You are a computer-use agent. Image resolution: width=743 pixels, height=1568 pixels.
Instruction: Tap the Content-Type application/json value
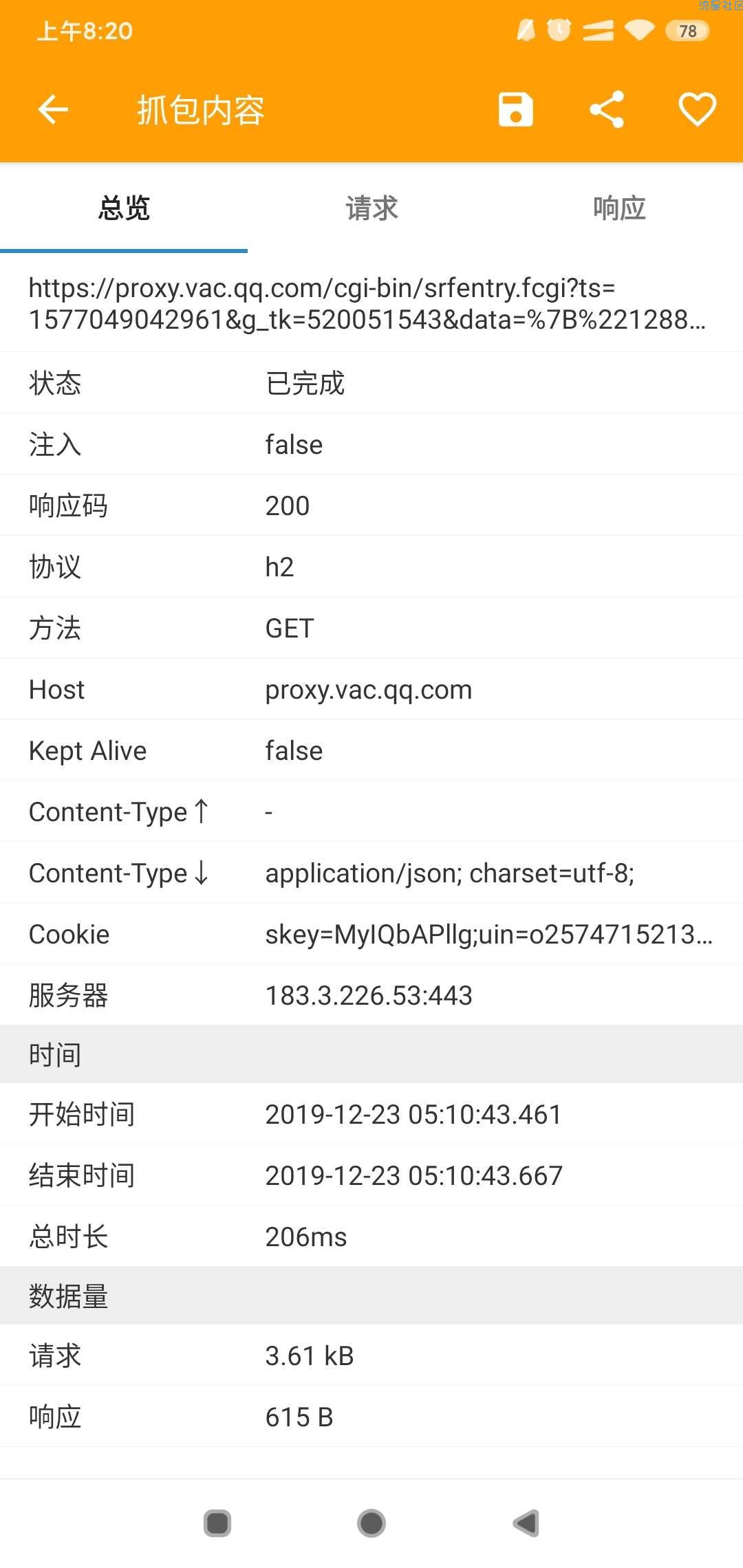pos(449,873)
